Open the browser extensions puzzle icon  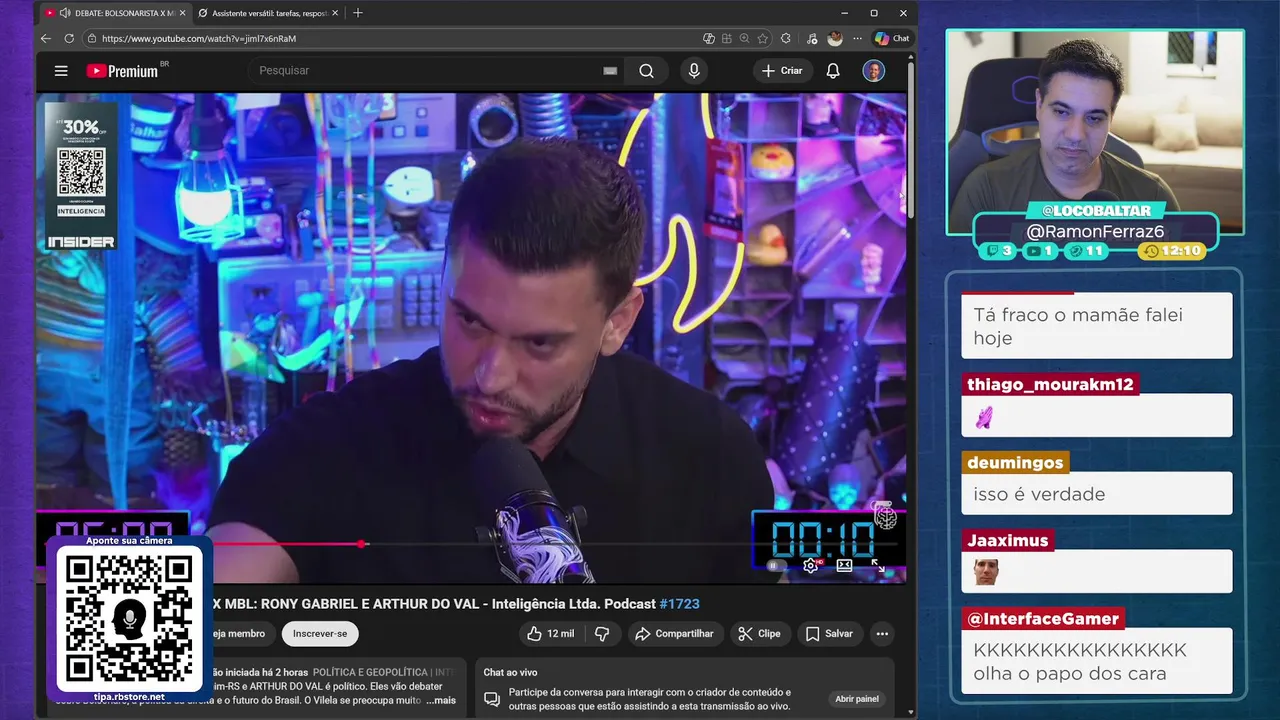coord(786,38)
